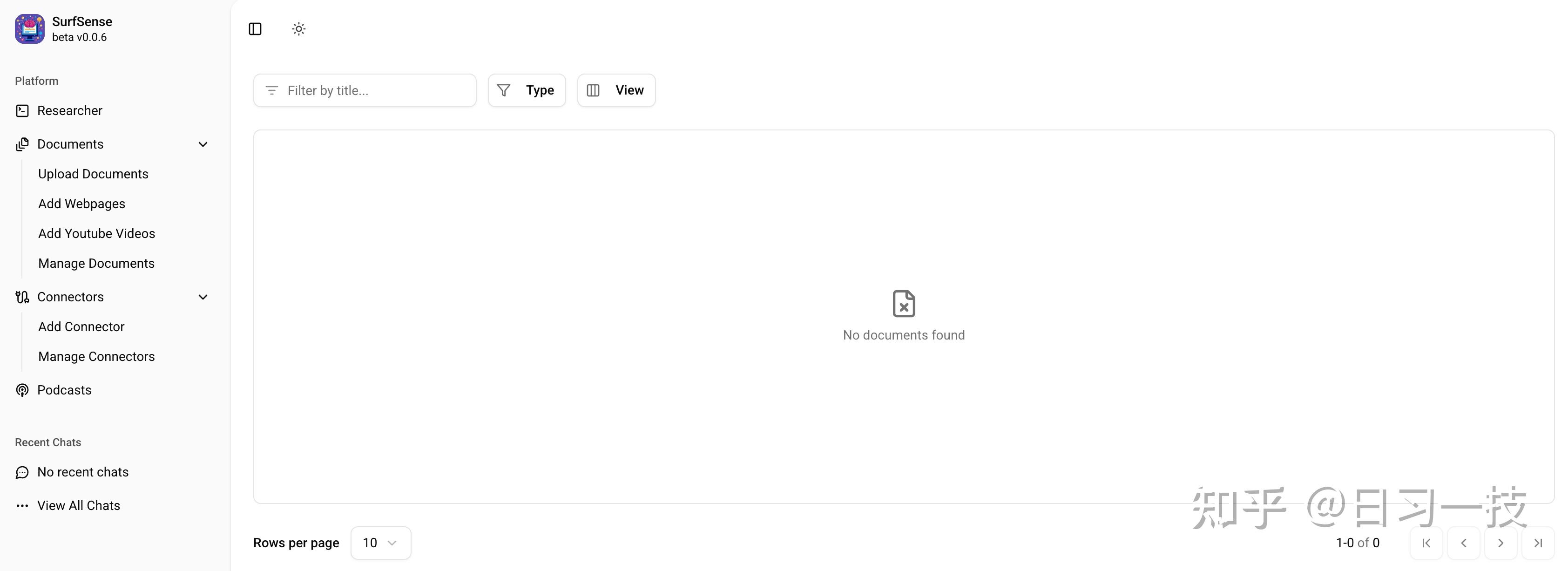1568x571 pixels.
Task: Open the Researcher page
Action: click(x=69, y=111)
